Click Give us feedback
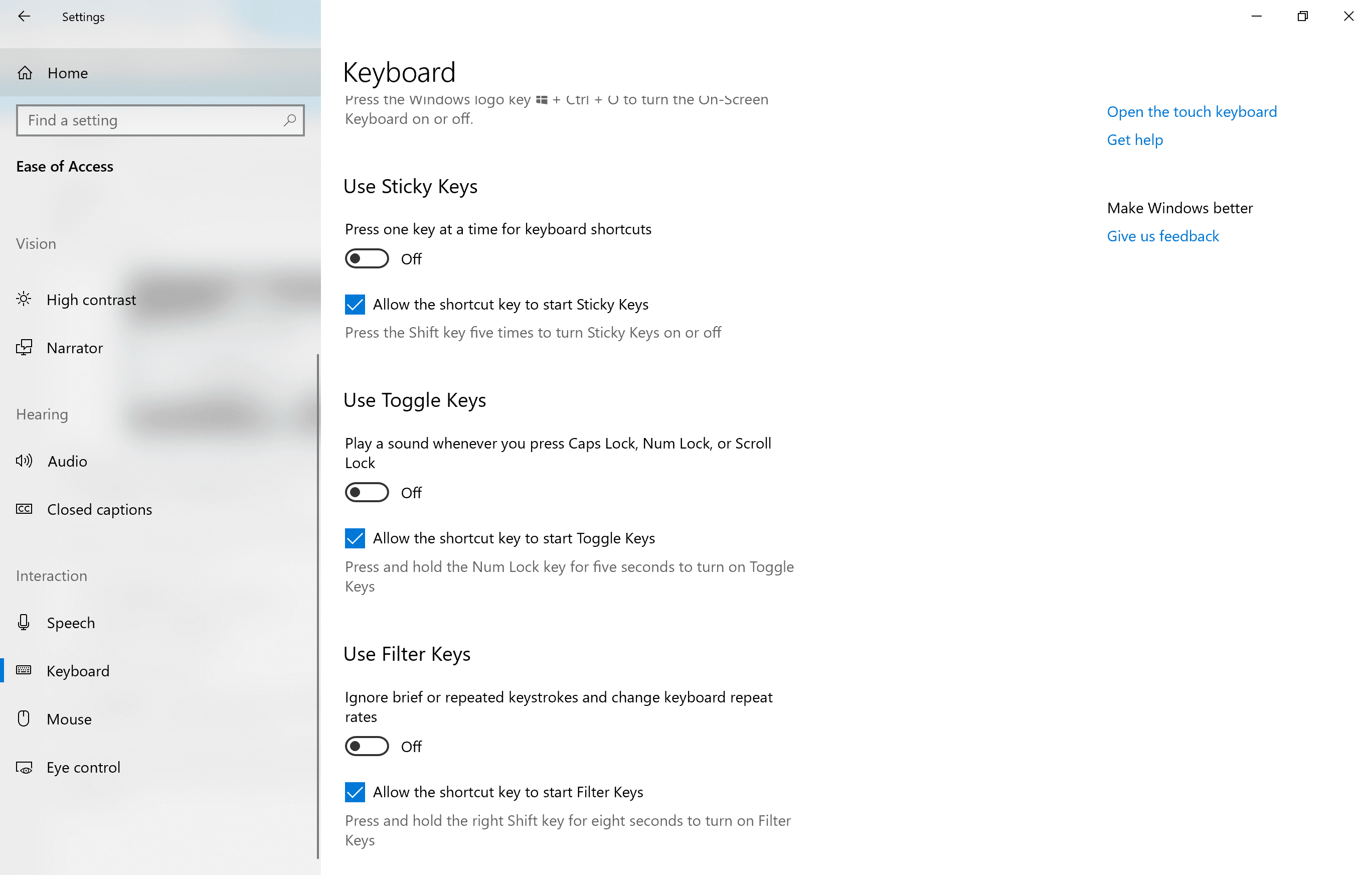The width and height of the screenshot is (1372, 875). point(1163,235)
